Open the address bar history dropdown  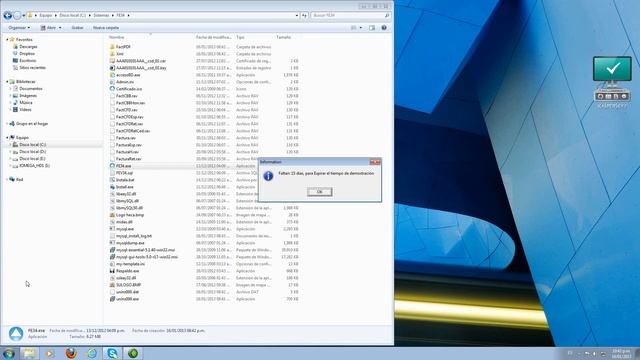[x=297, y=16]
